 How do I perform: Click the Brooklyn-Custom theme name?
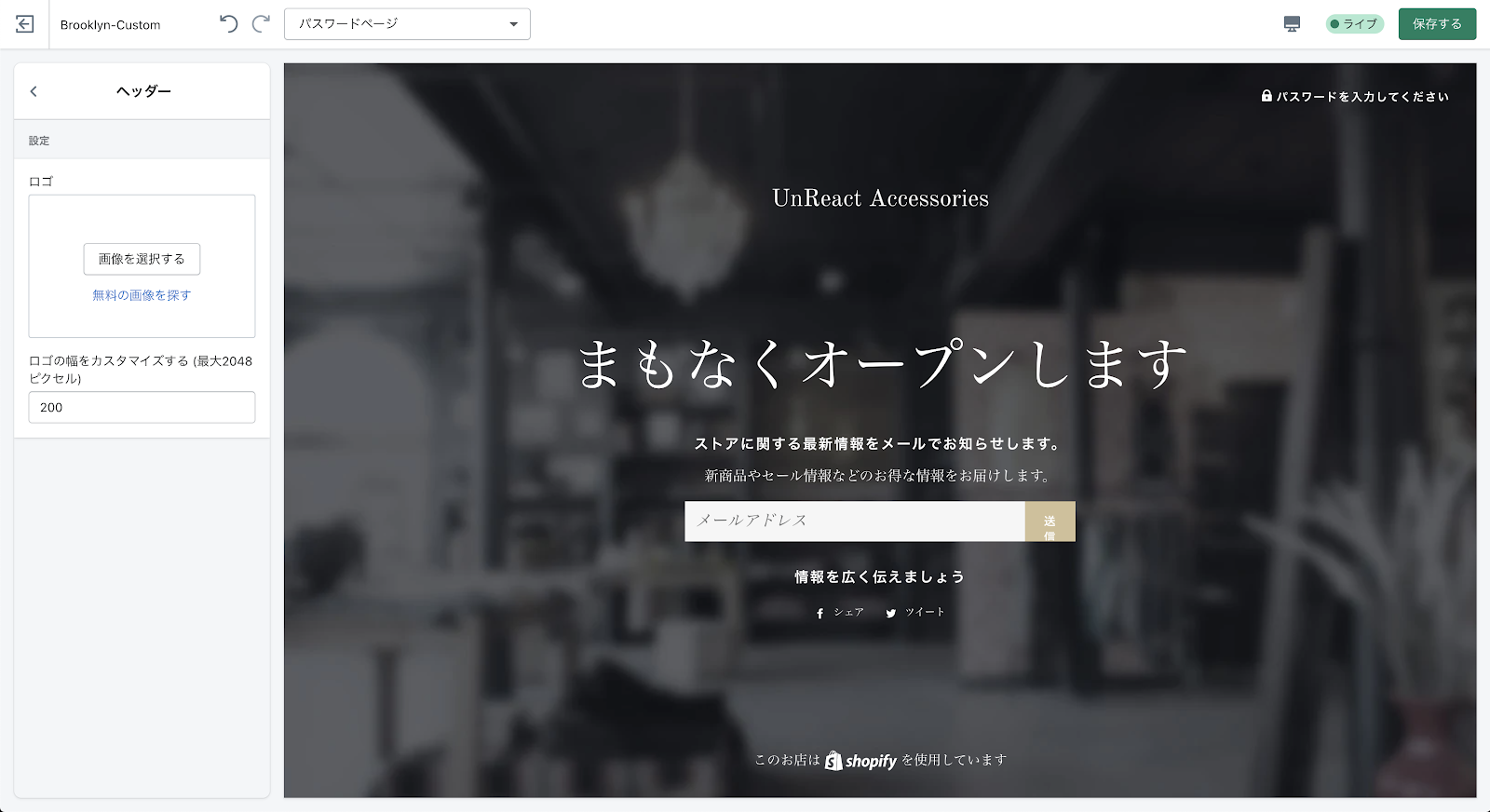click(110, 25)
